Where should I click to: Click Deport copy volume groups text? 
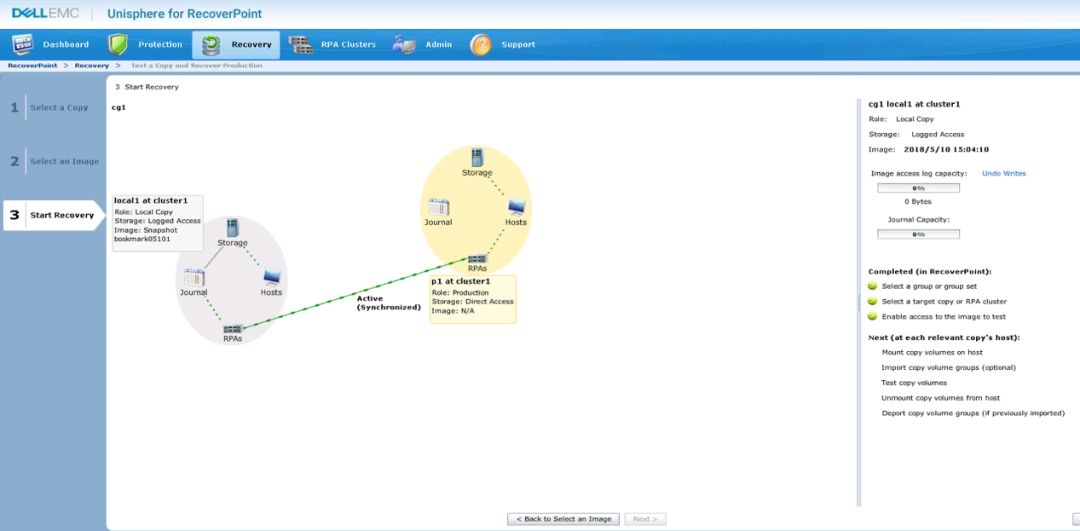973,413
